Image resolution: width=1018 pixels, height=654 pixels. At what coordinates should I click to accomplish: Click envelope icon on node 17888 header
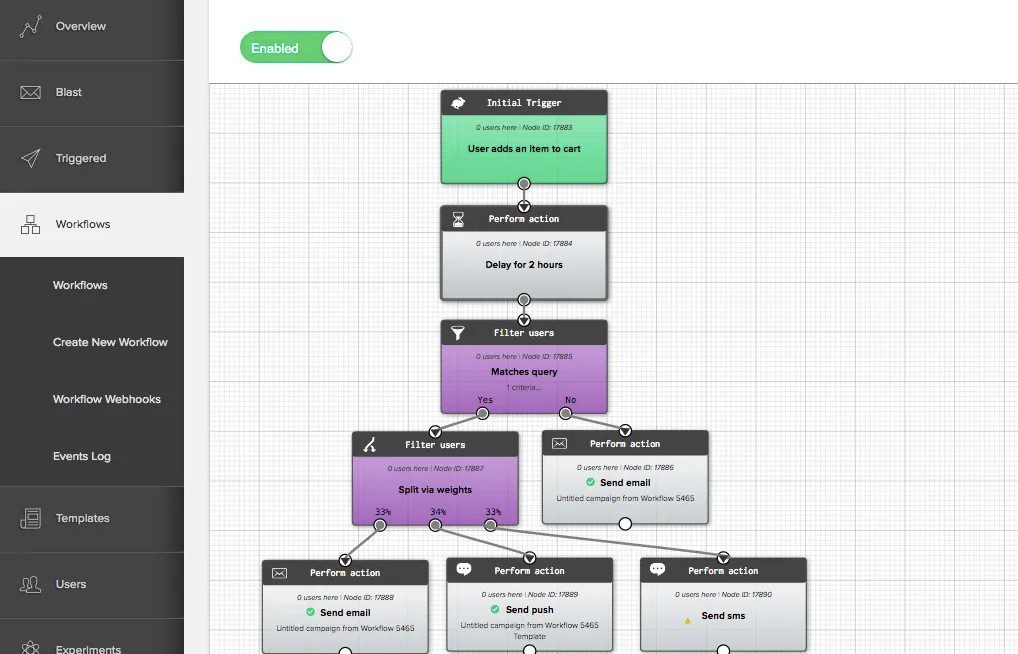(x=279, y=573)
